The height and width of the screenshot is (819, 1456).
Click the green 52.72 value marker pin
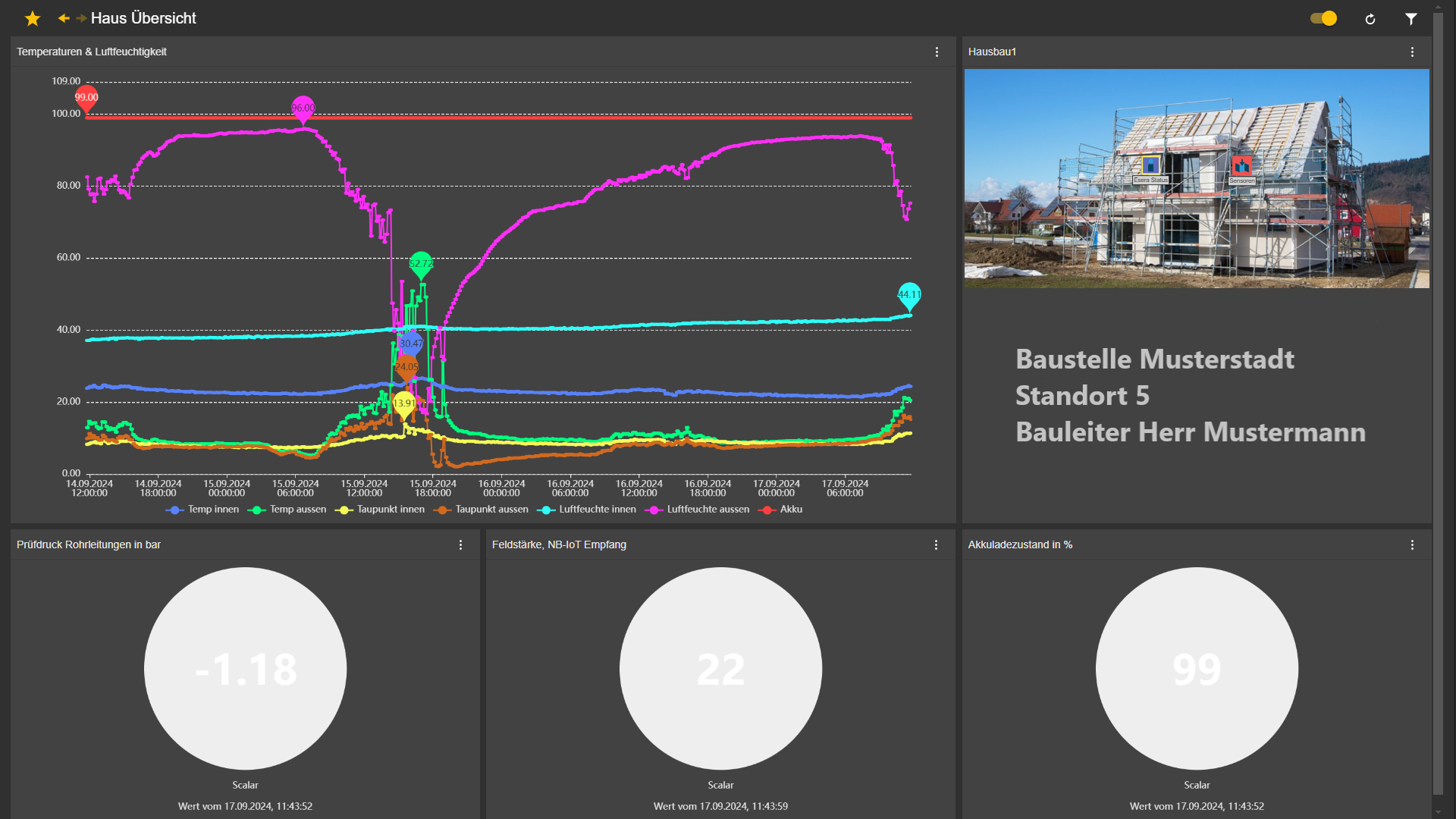pyautogui.click(x=421, y=264)
